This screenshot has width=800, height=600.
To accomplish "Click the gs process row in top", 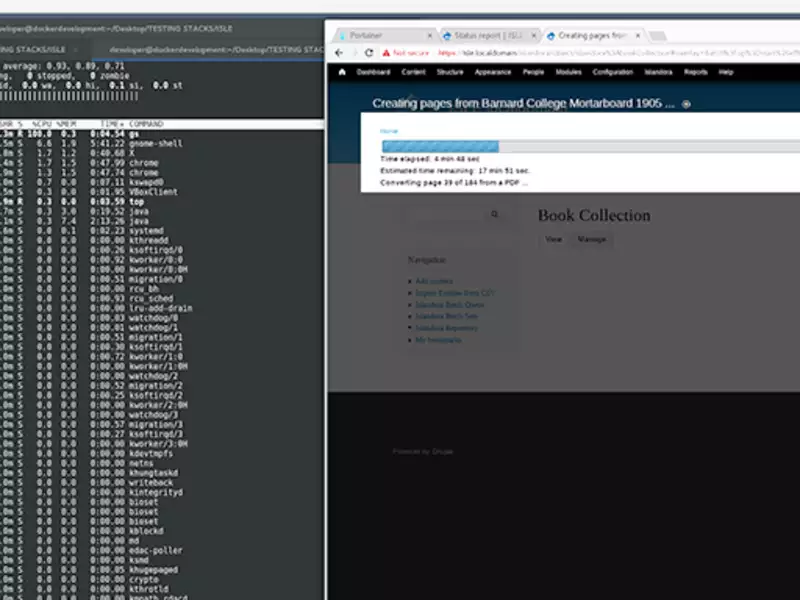I will pos(162,134).
